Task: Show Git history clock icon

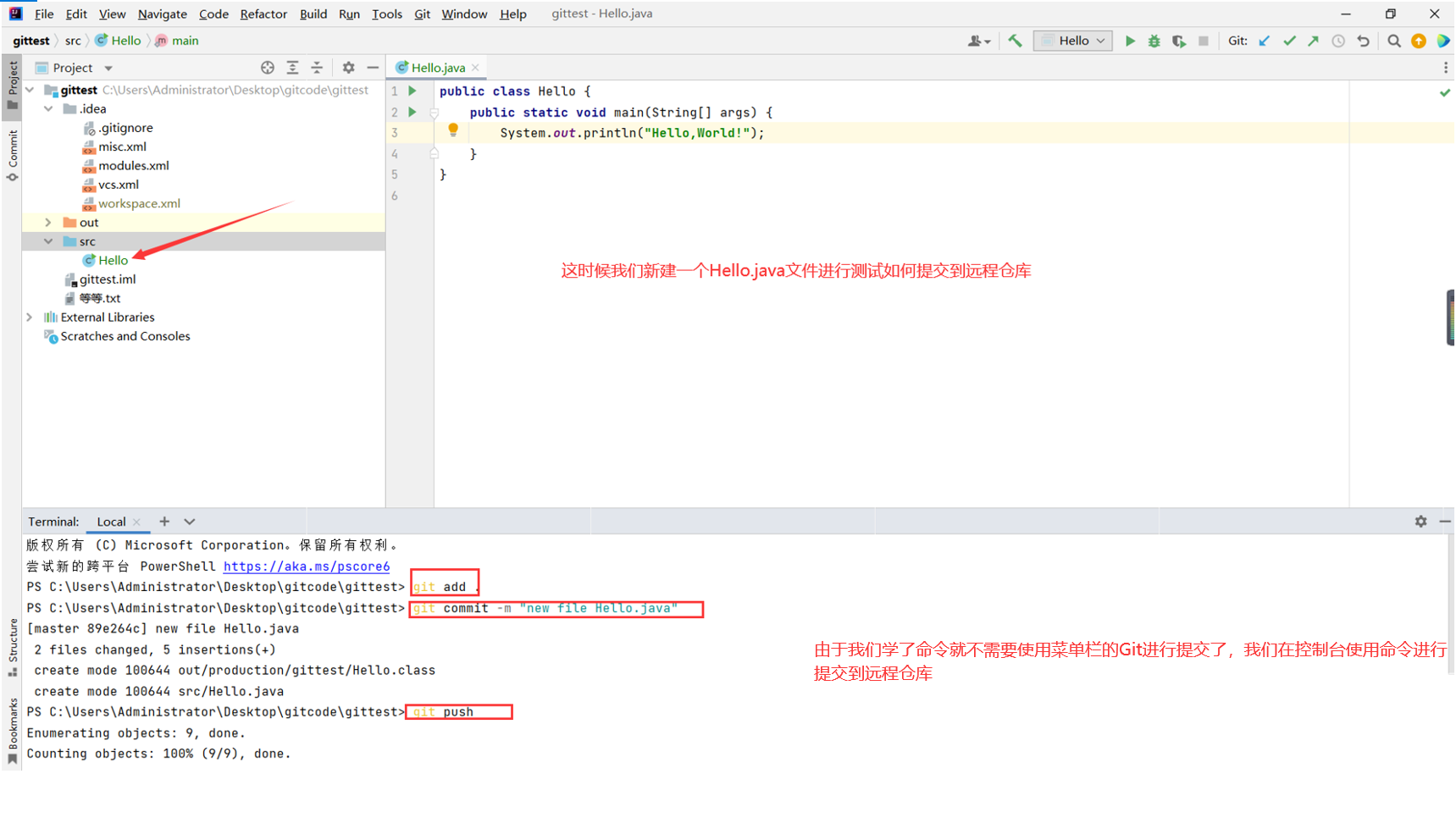Action: [1338, 41]
